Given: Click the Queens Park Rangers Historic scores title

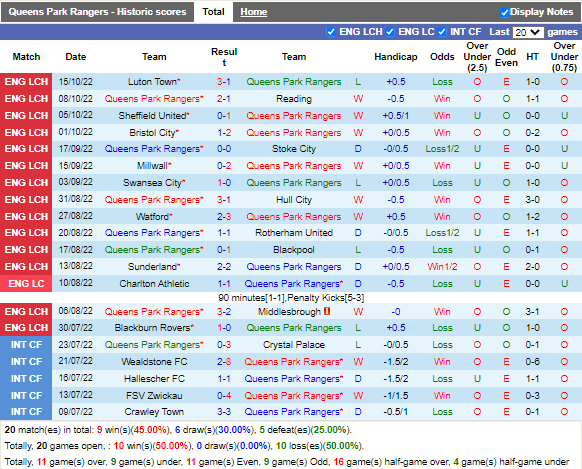Looking at the screenshot, I should [97, 12].
